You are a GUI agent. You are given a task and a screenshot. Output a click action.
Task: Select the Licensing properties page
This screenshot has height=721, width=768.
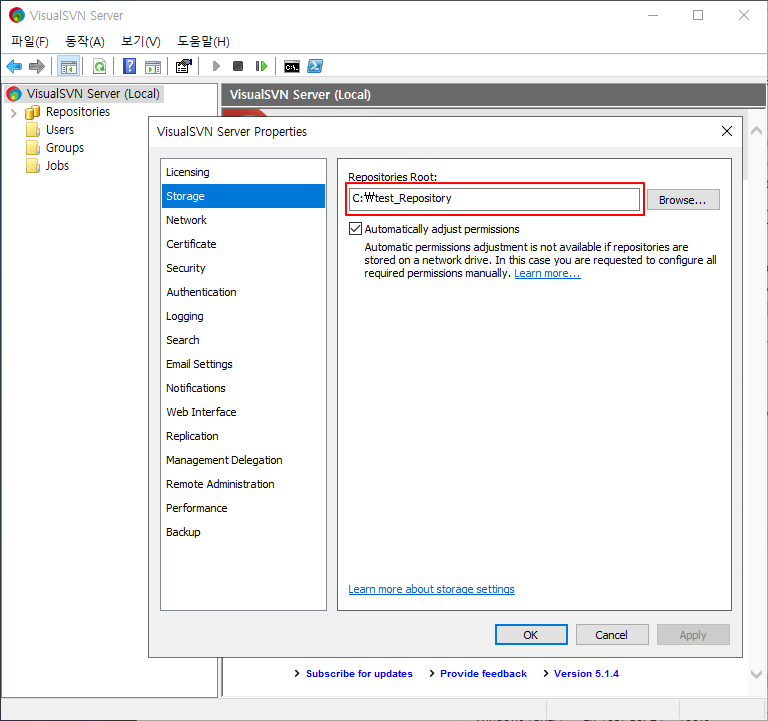(243, 172)
